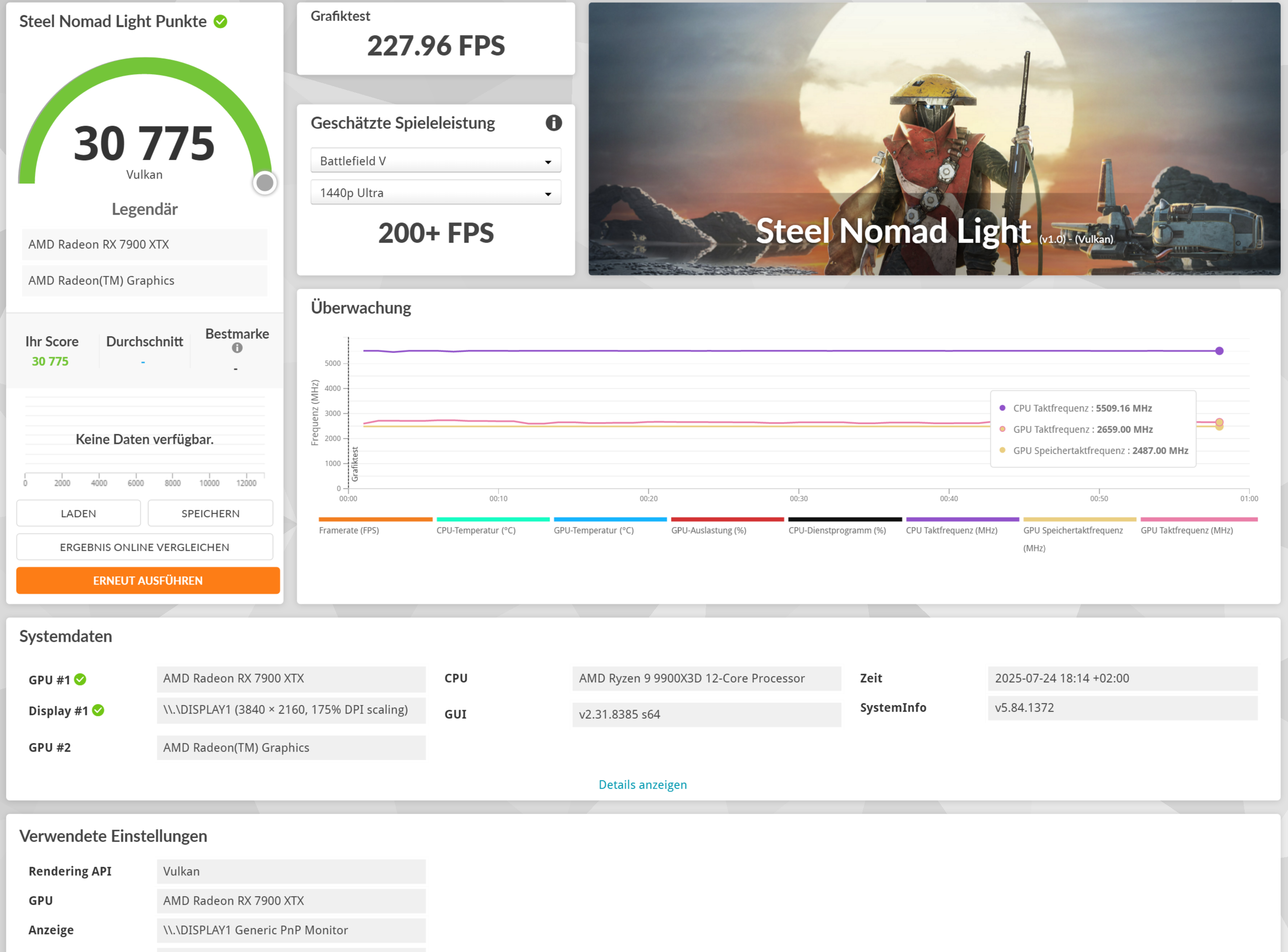
Task: Open the info icon for Geschätzte Spieleleistung
Action: (x=553, y=123)
